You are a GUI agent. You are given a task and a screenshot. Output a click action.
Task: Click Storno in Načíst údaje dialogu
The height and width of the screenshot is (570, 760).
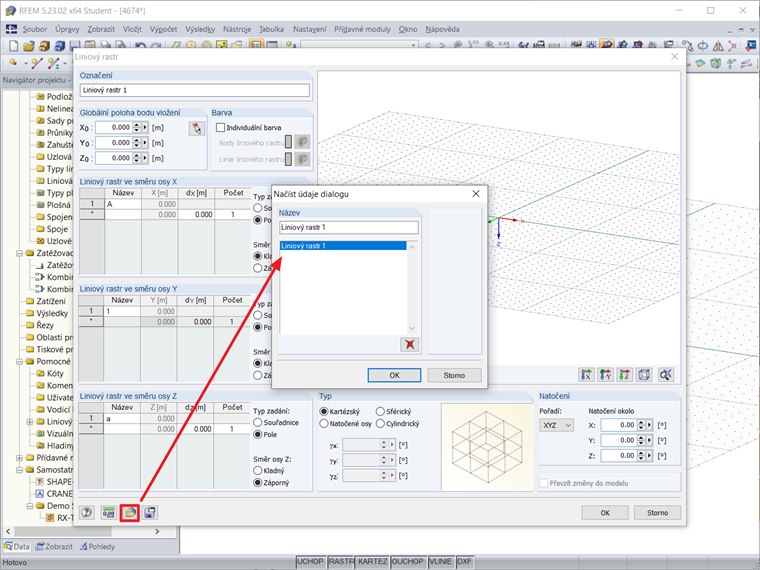[x=454, y=375]
